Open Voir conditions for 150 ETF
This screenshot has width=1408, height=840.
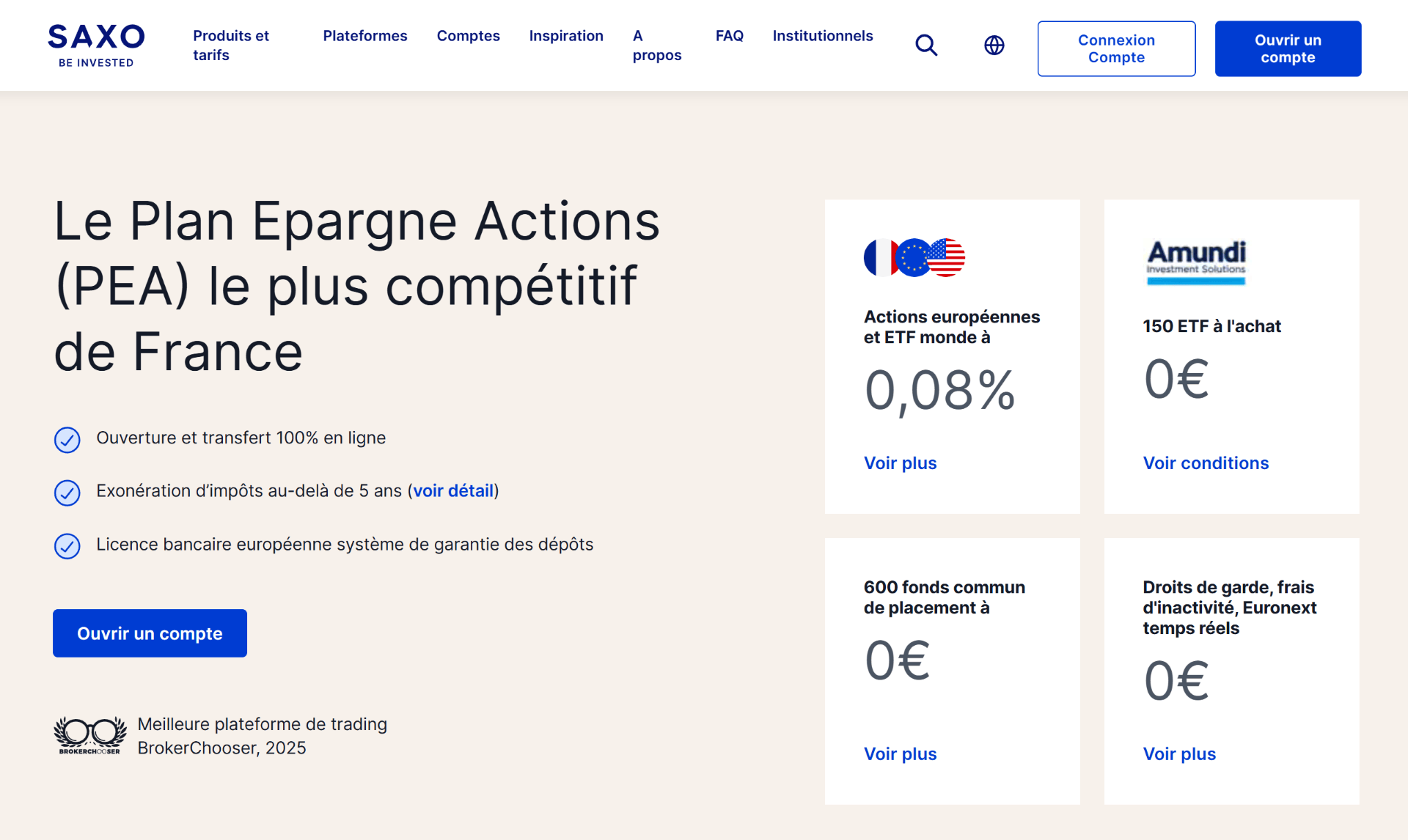click(1206, 463)
